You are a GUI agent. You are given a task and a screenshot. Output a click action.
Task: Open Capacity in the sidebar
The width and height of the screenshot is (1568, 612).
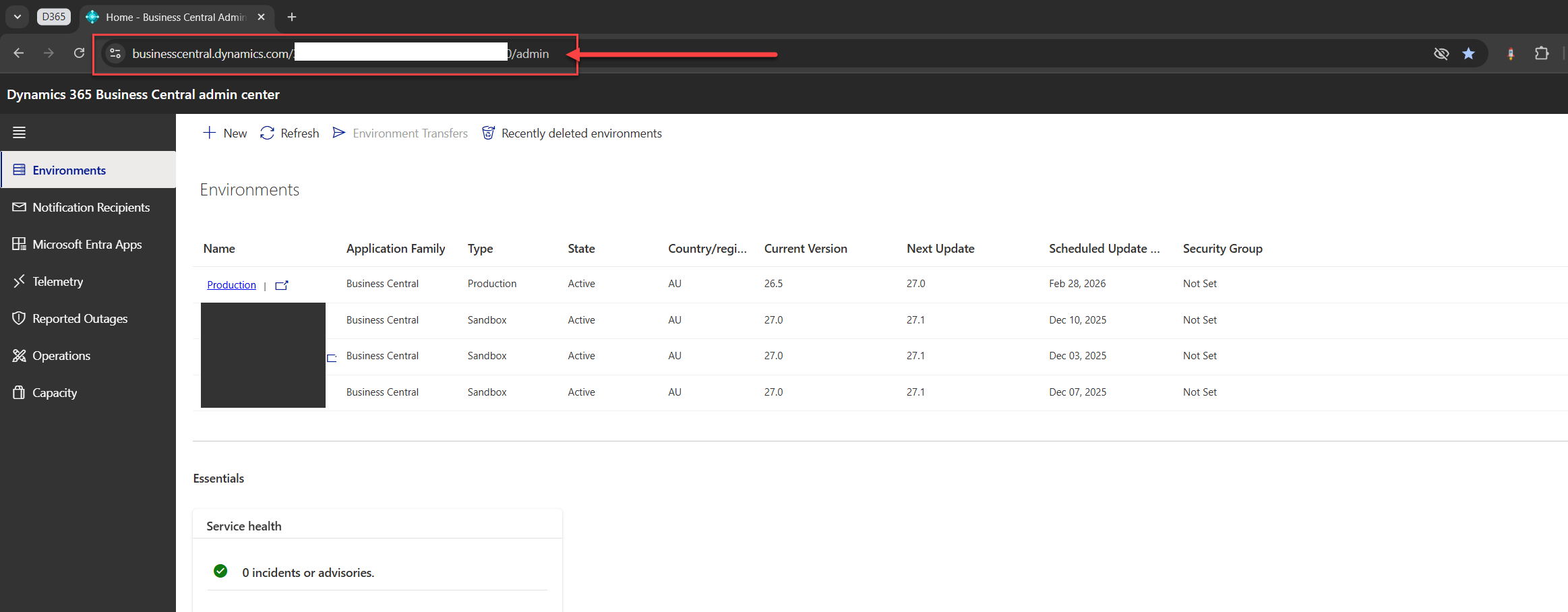[x=88, y=392]
